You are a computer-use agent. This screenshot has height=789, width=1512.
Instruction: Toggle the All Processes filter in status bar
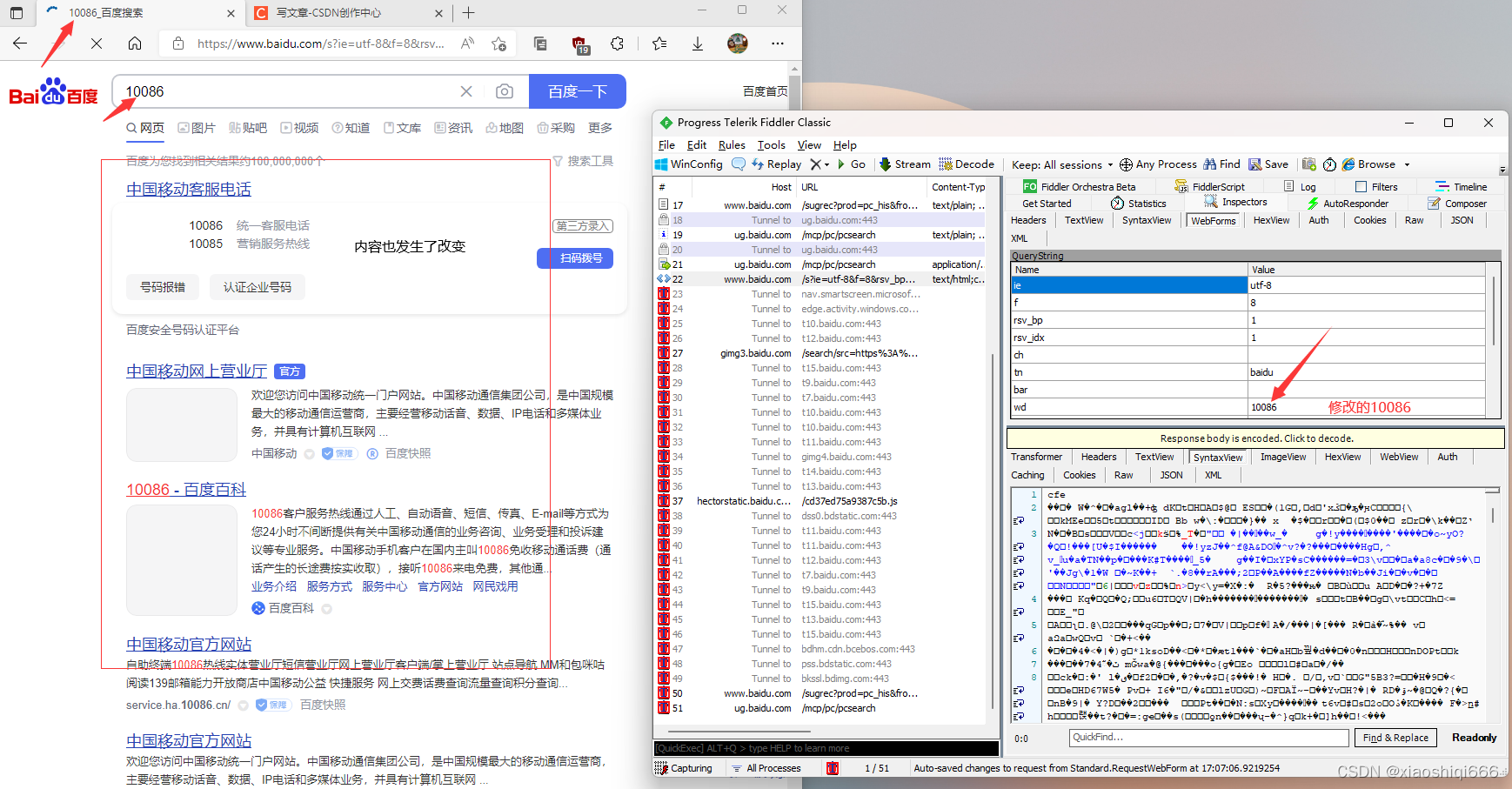pyautogui.click(x=766, y=768)
